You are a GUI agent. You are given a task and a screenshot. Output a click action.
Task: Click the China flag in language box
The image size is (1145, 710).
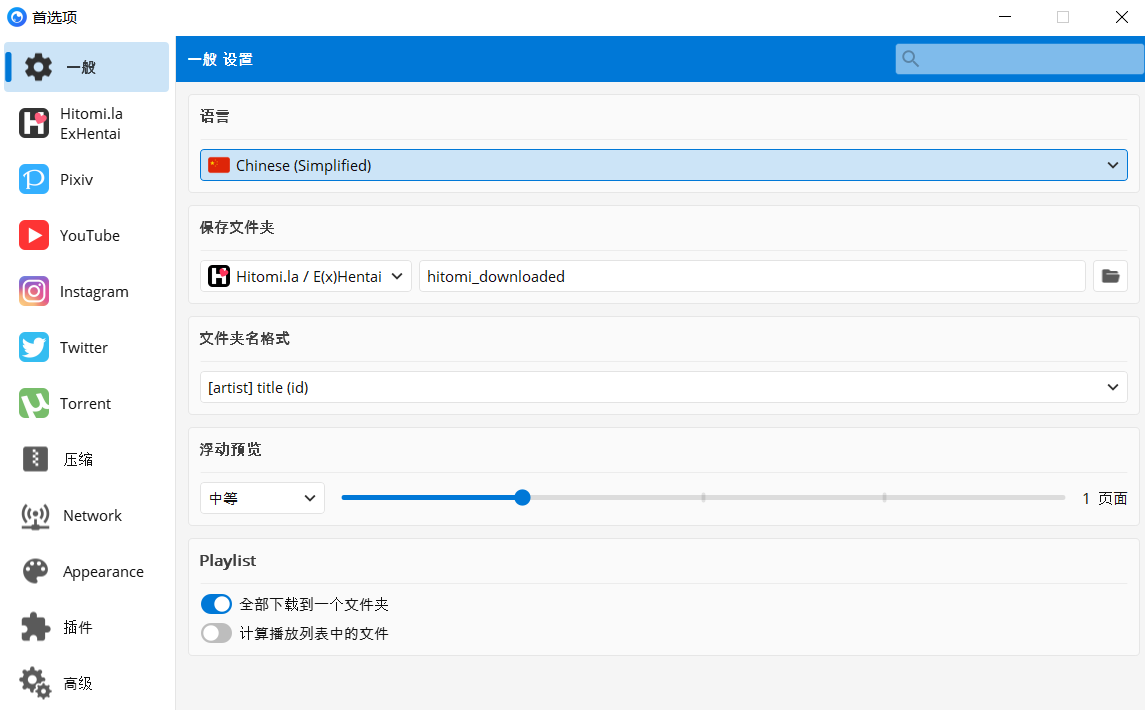coord(218,165)
